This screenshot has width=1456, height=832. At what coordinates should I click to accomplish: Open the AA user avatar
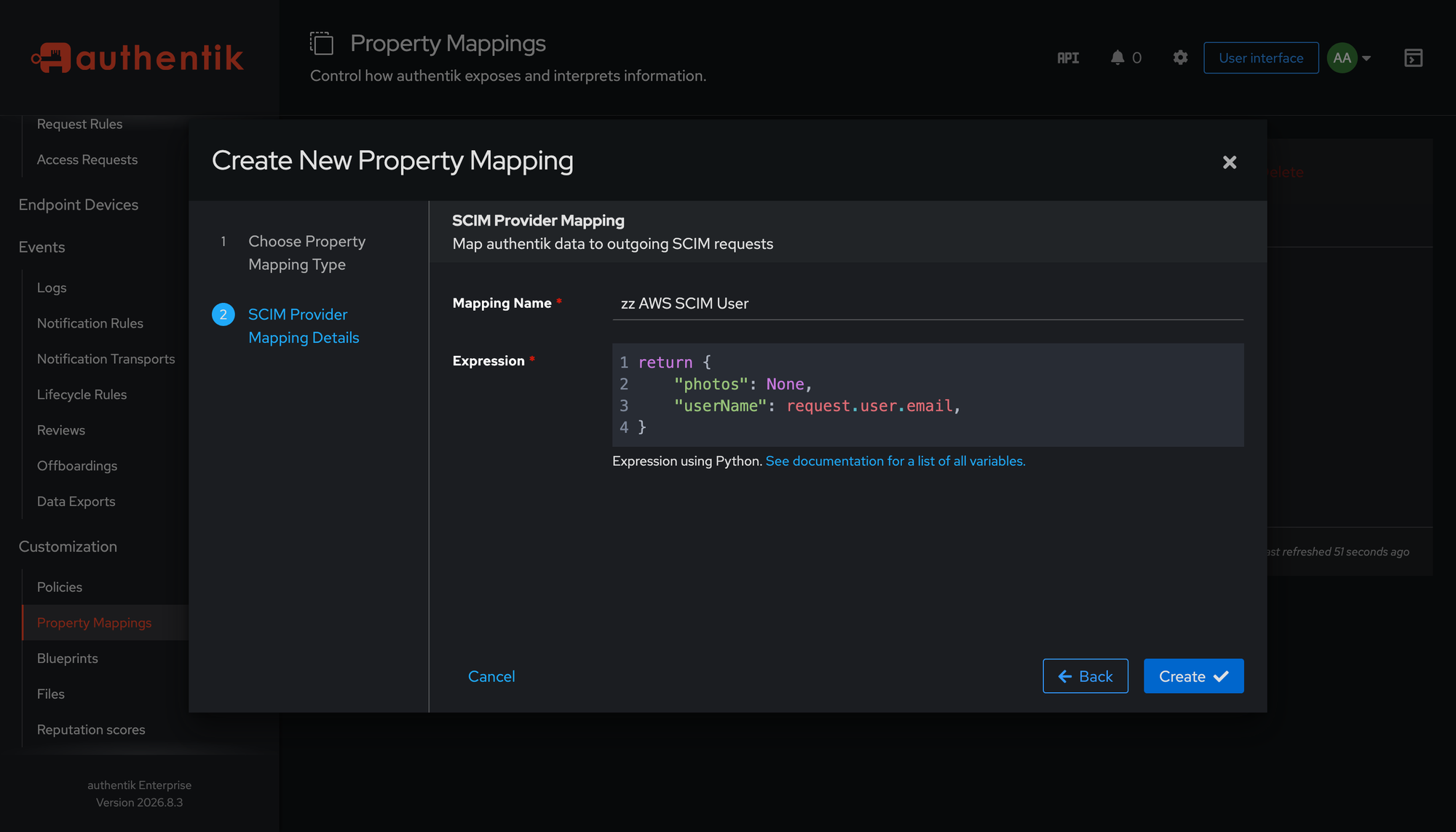click(x=1342, y=58)
